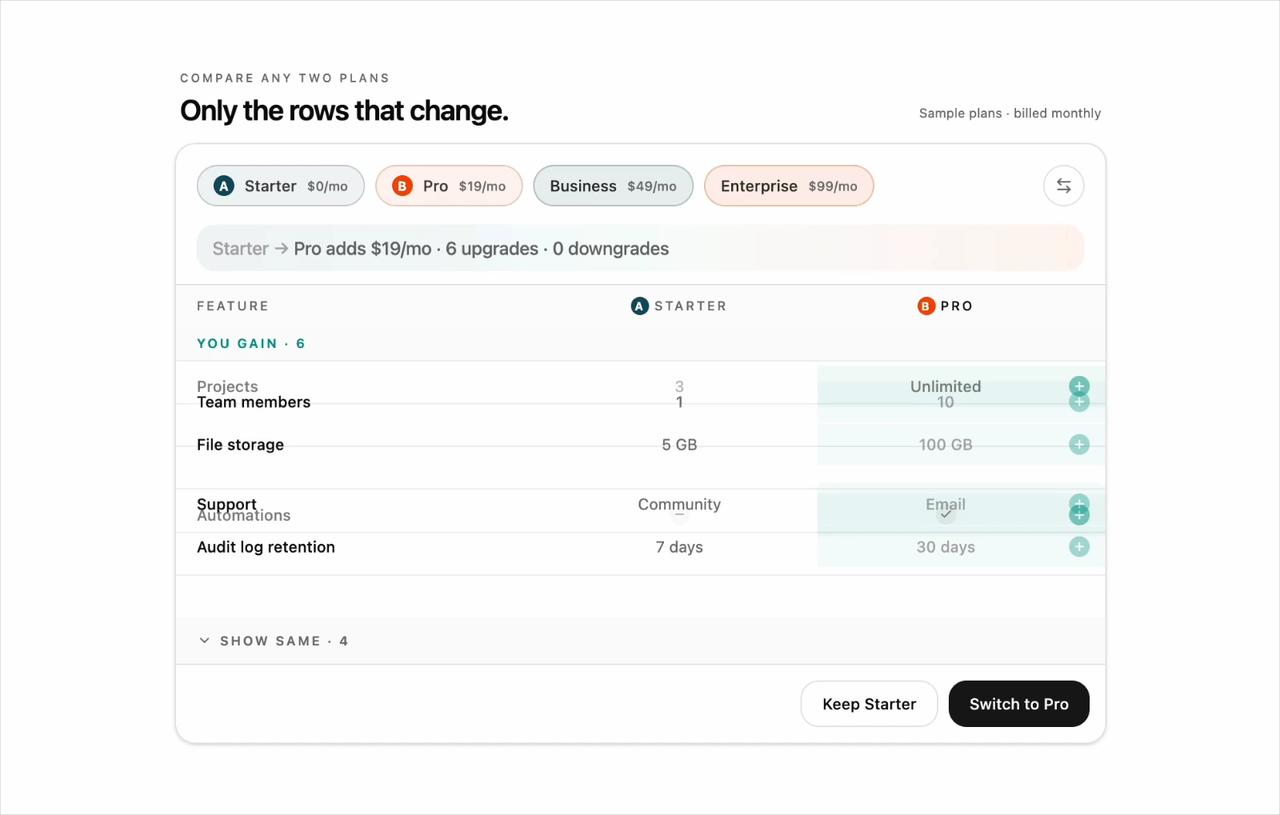Click the plus icon in File storage row
This screenshot has width=1280, height=815.
[x=1079, y=445]
